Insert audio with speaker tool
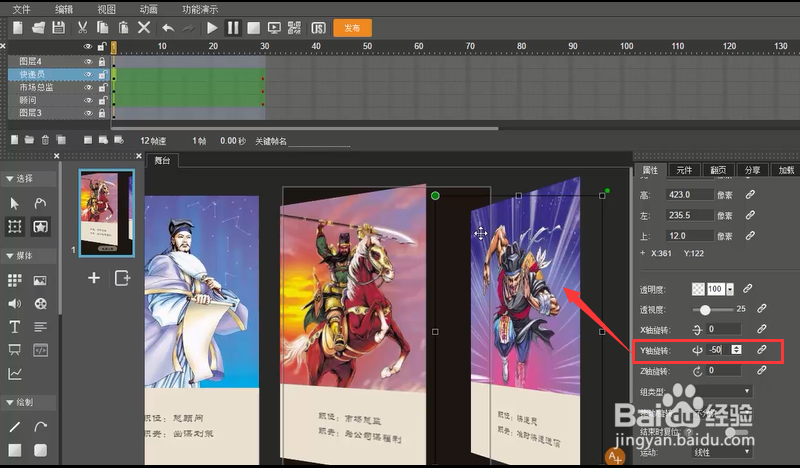 pos(15,304)
